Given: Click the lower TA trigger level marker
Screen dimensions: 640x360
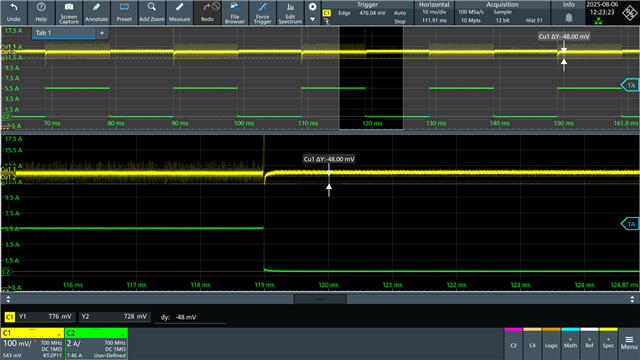Looking at the screenshot, I should tap(631, 224).
